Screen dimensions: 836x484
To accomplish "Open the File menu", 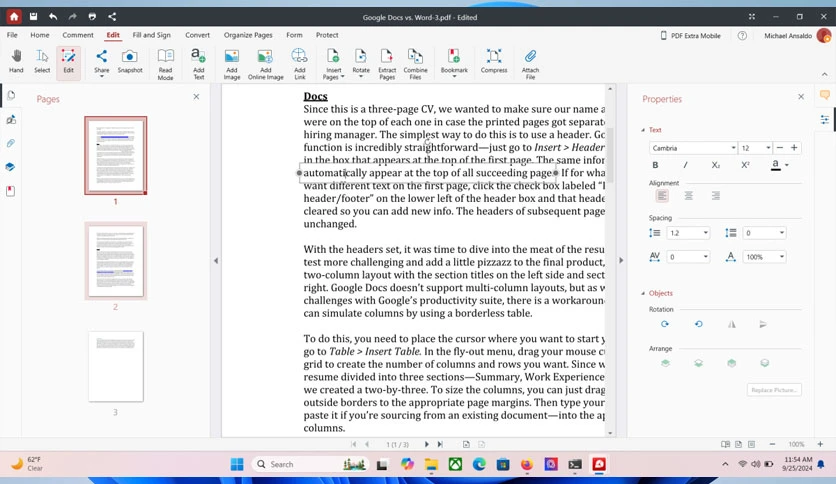I will tap(12, 35).
